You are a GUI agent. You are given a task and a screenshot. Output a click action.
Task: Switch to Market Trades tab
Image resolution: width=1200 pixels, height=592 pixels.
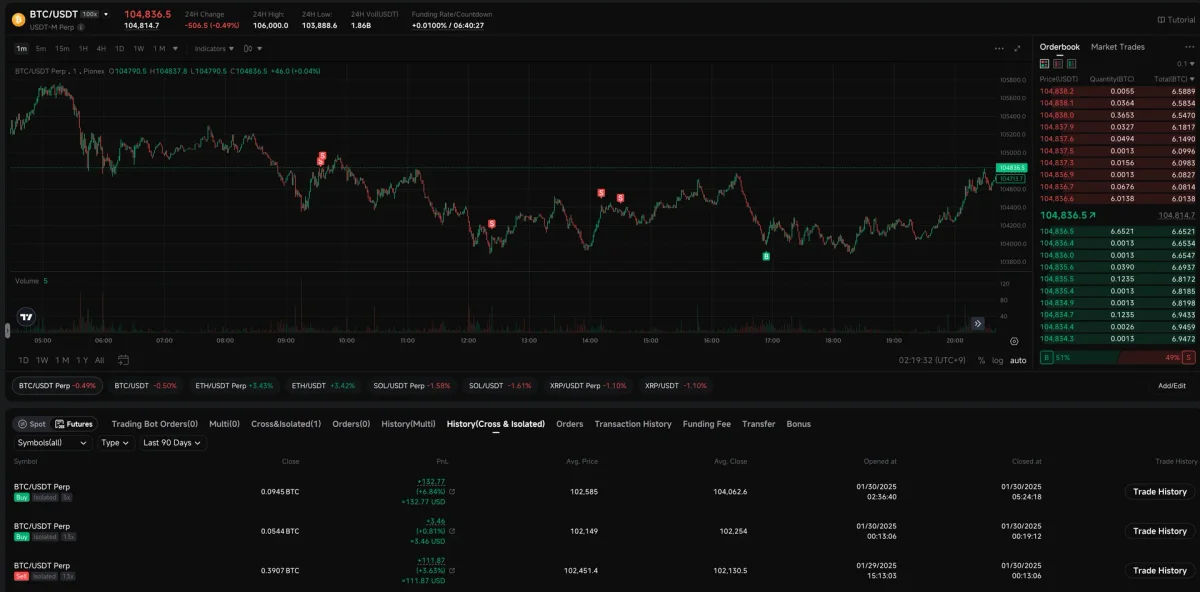1117,47
